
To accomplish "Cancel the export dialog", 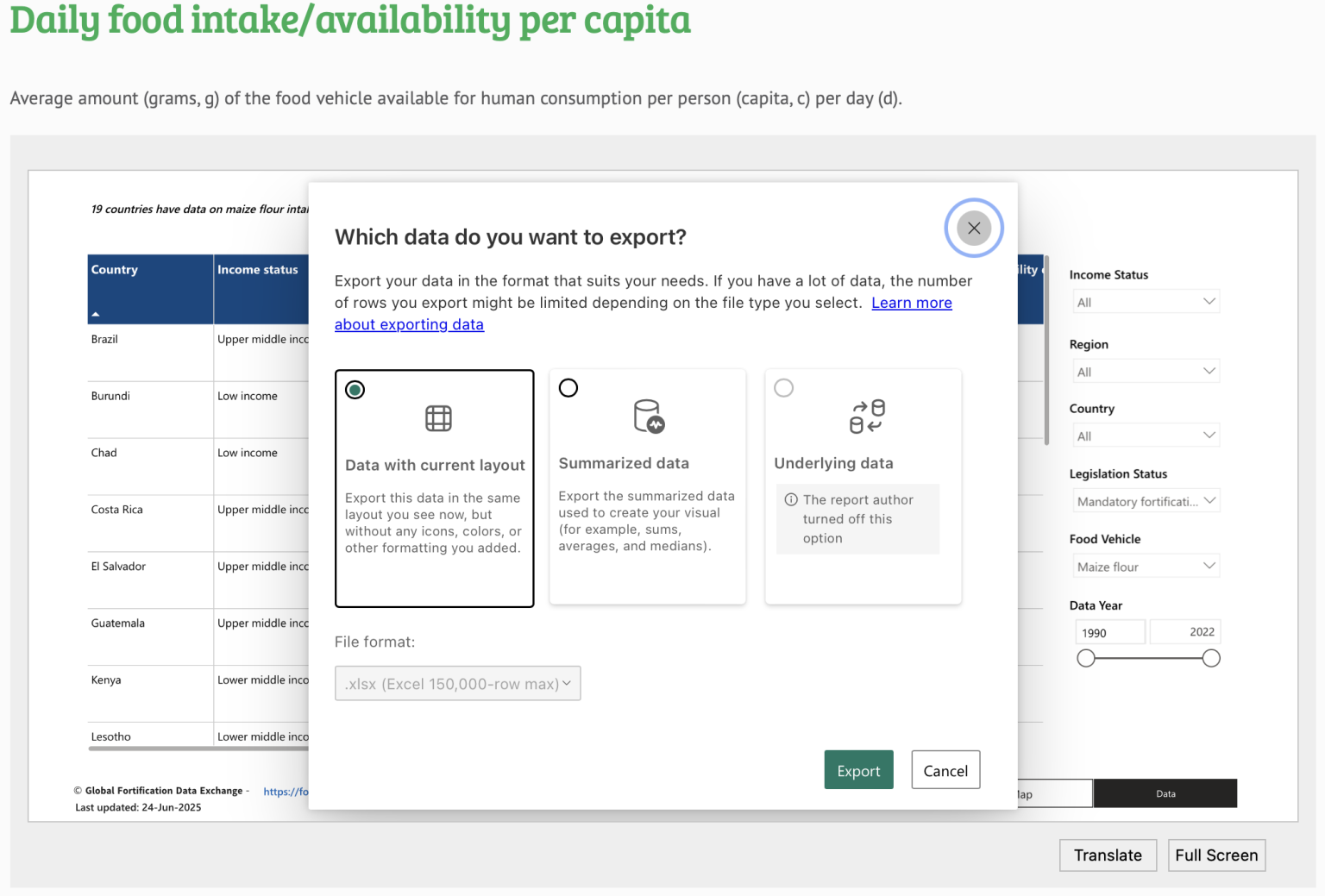I will click(945, 771).
